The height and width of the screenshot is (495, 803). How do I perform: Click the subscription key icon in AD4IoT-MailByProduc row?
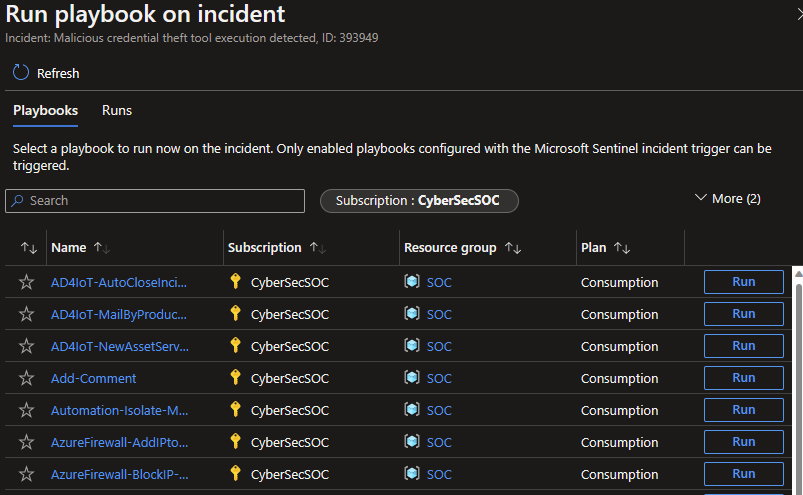click(x=236, y=313)
